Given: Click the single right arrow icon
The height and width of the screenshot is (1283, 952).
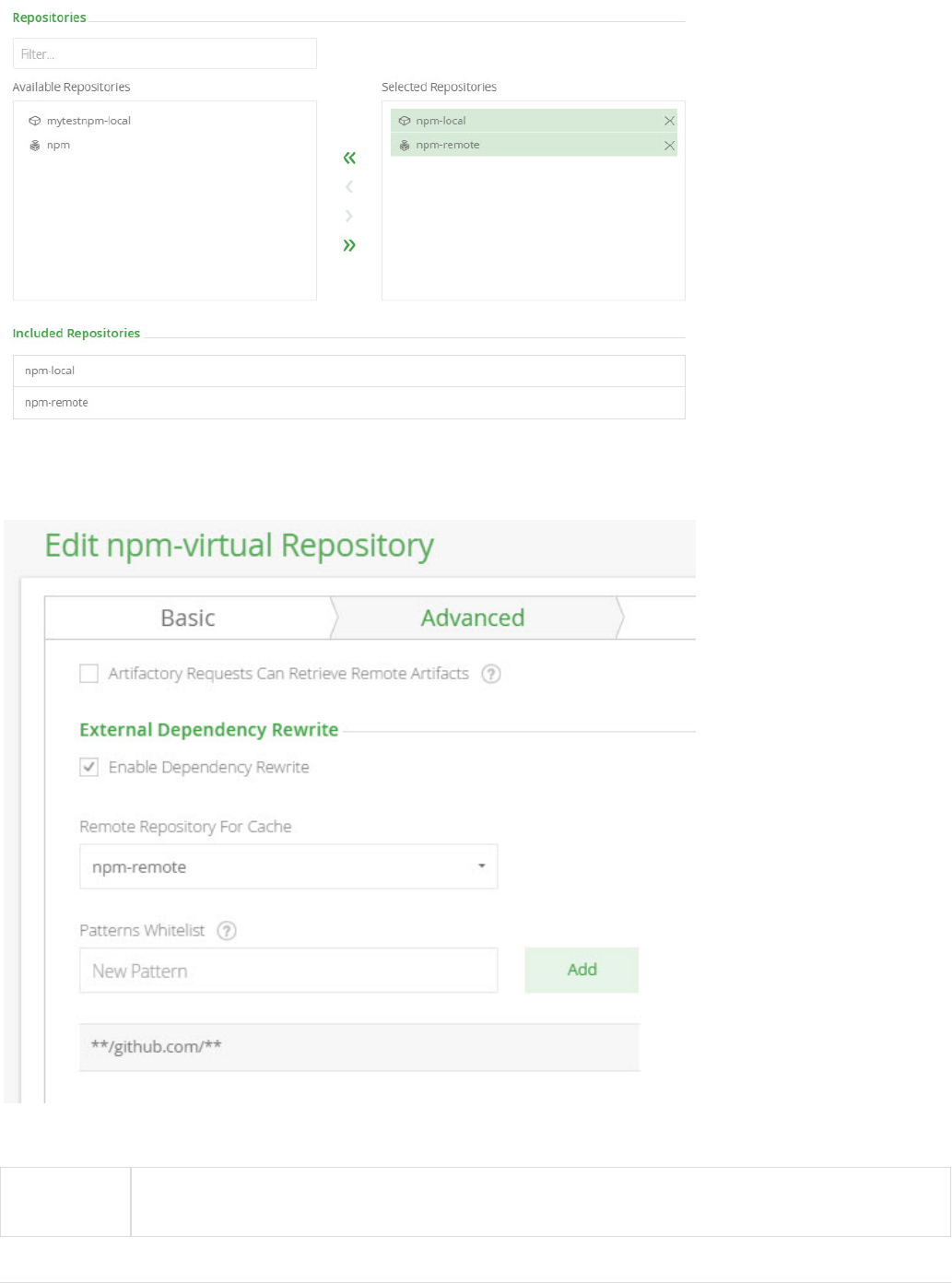Looking at the screenshot, I should (349, 216).
